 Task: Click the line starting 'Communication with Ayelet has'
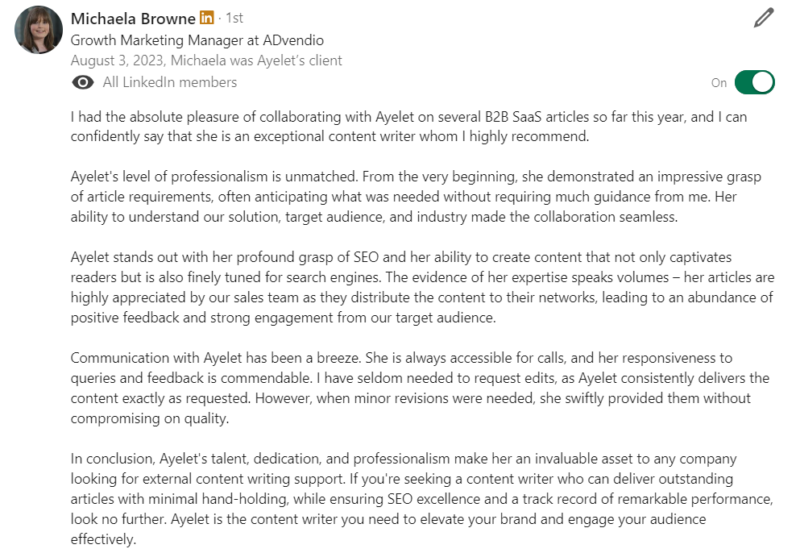[x=402, y=358]
